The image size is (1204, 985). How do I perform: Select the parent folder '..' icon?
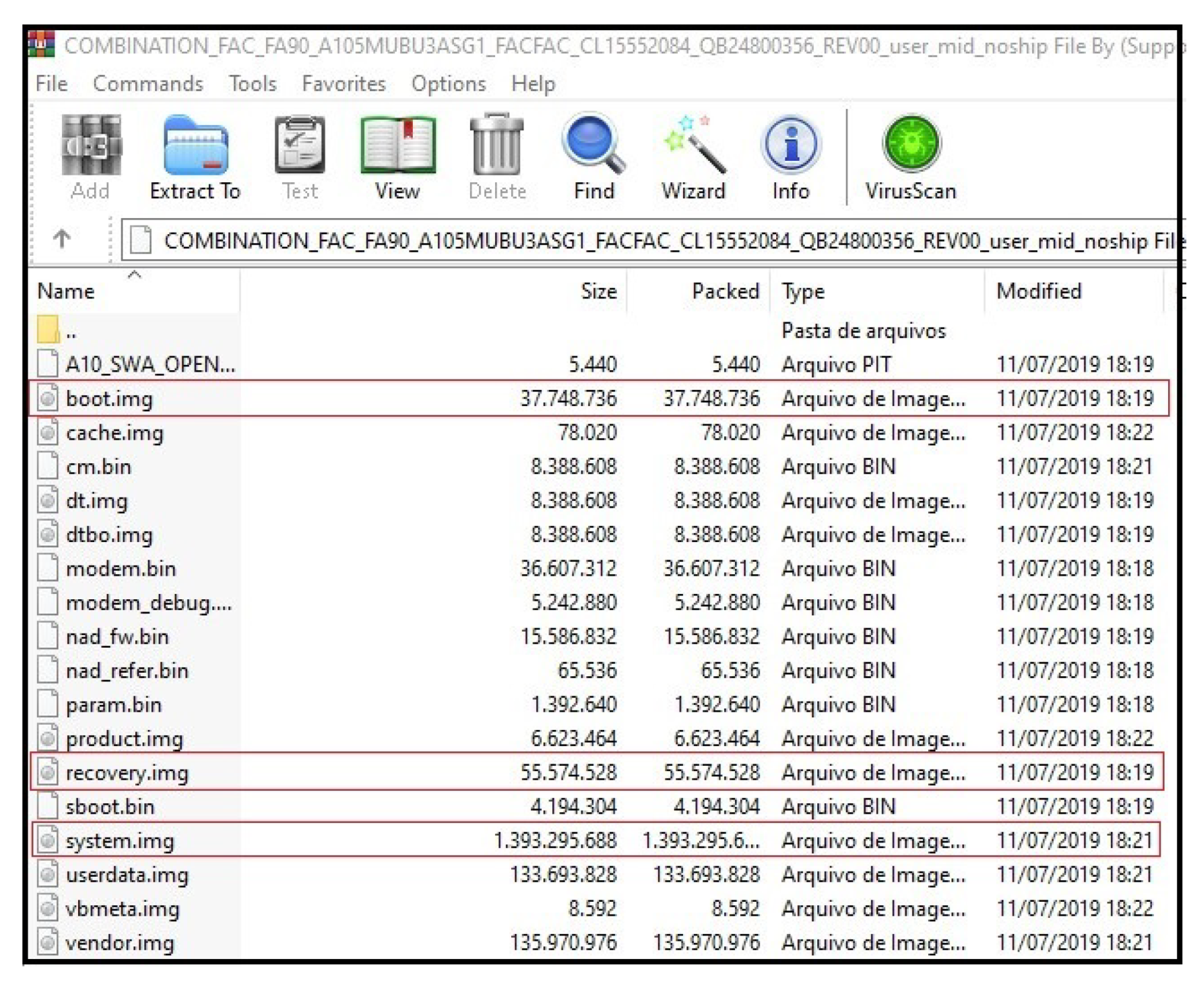tap(48, 330)
